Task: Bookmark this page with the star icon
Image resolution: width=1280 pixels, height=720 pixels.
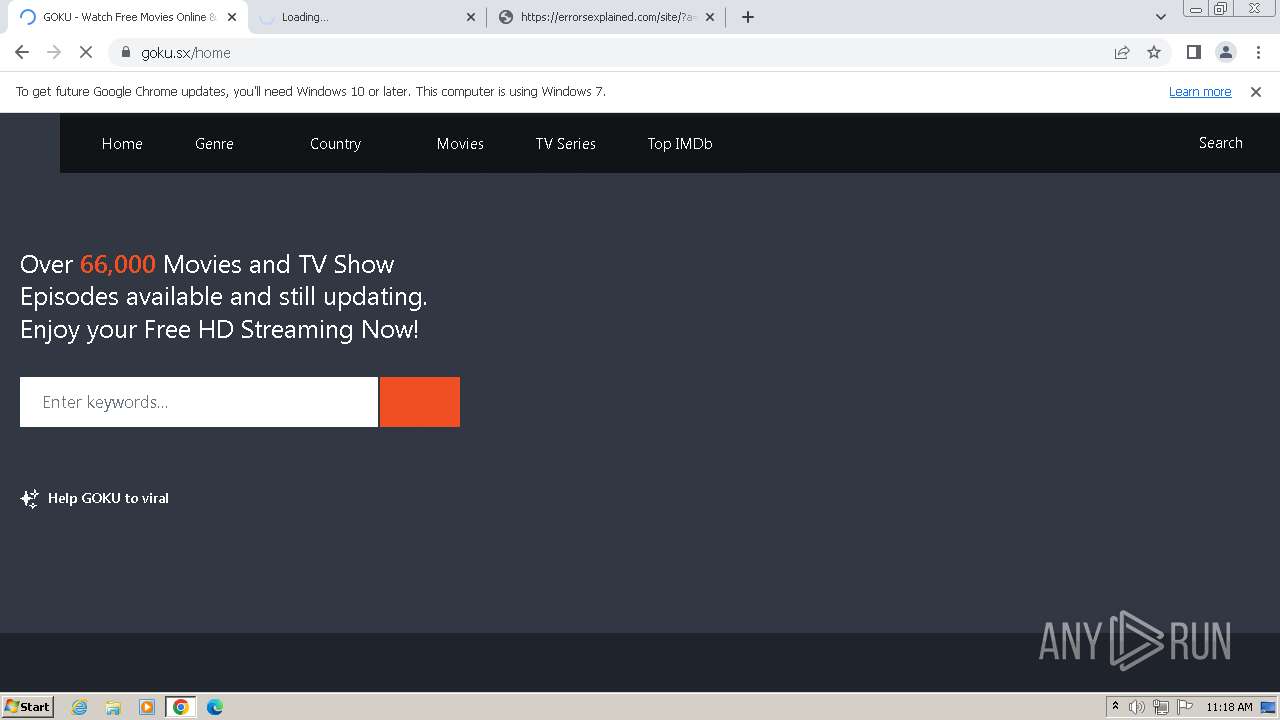Action: pyautogui.click(x=1154, y=53)
